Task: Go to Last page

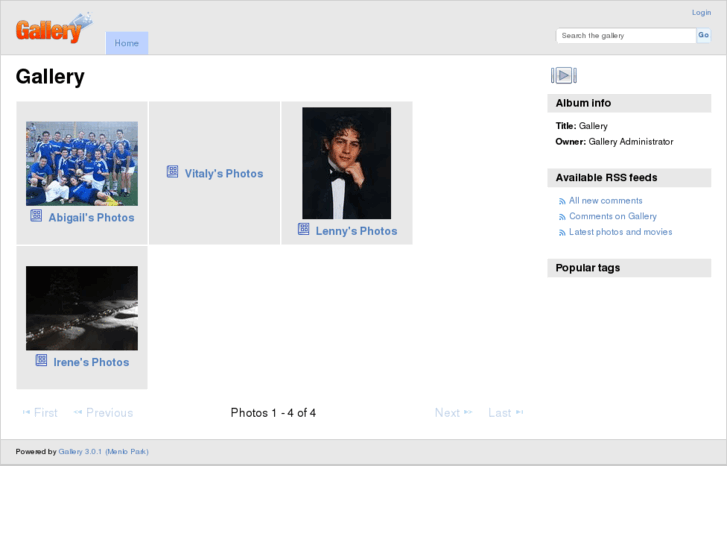Action: 505,413
